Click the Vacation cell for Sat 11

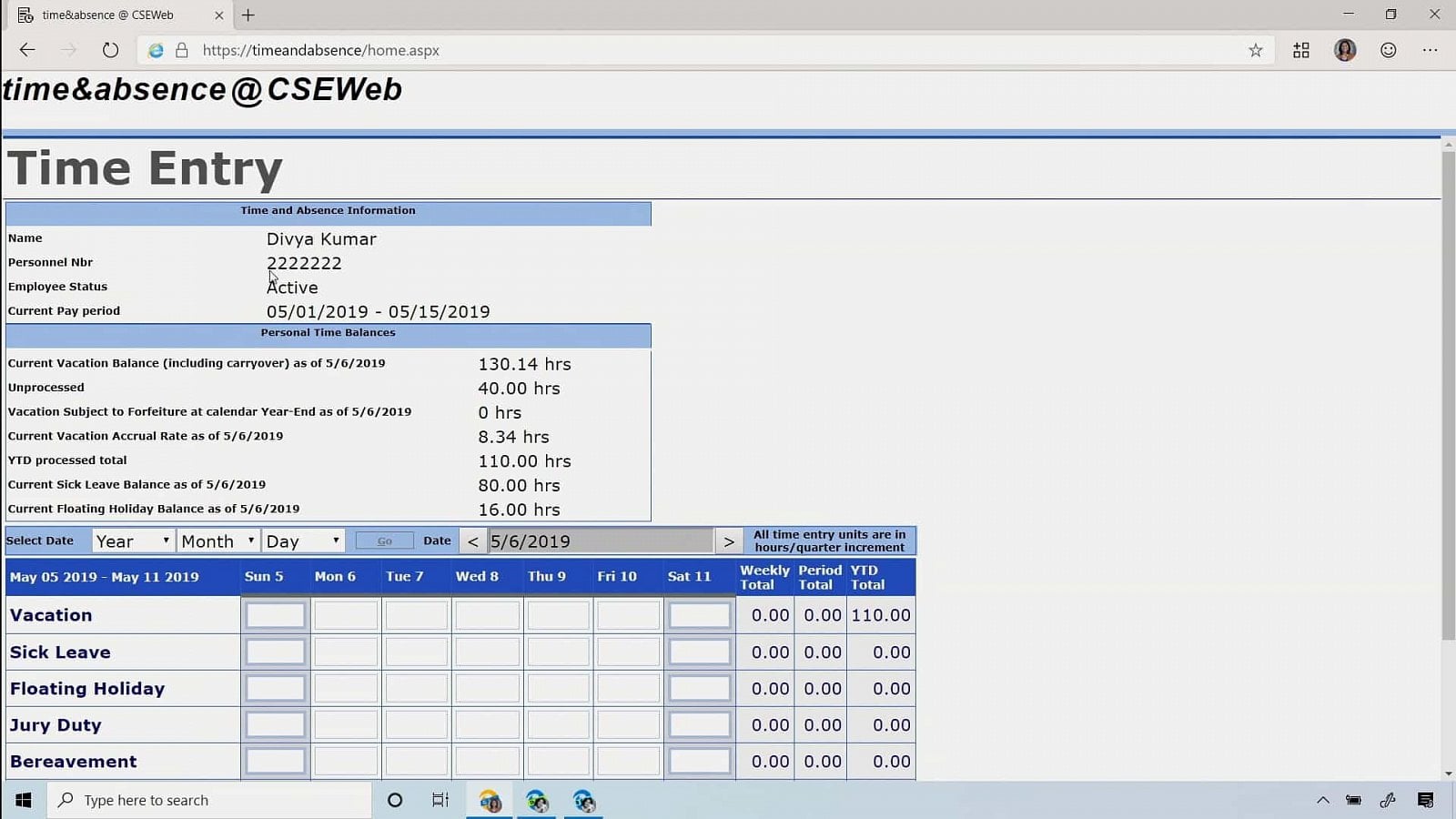pos(700,615)
